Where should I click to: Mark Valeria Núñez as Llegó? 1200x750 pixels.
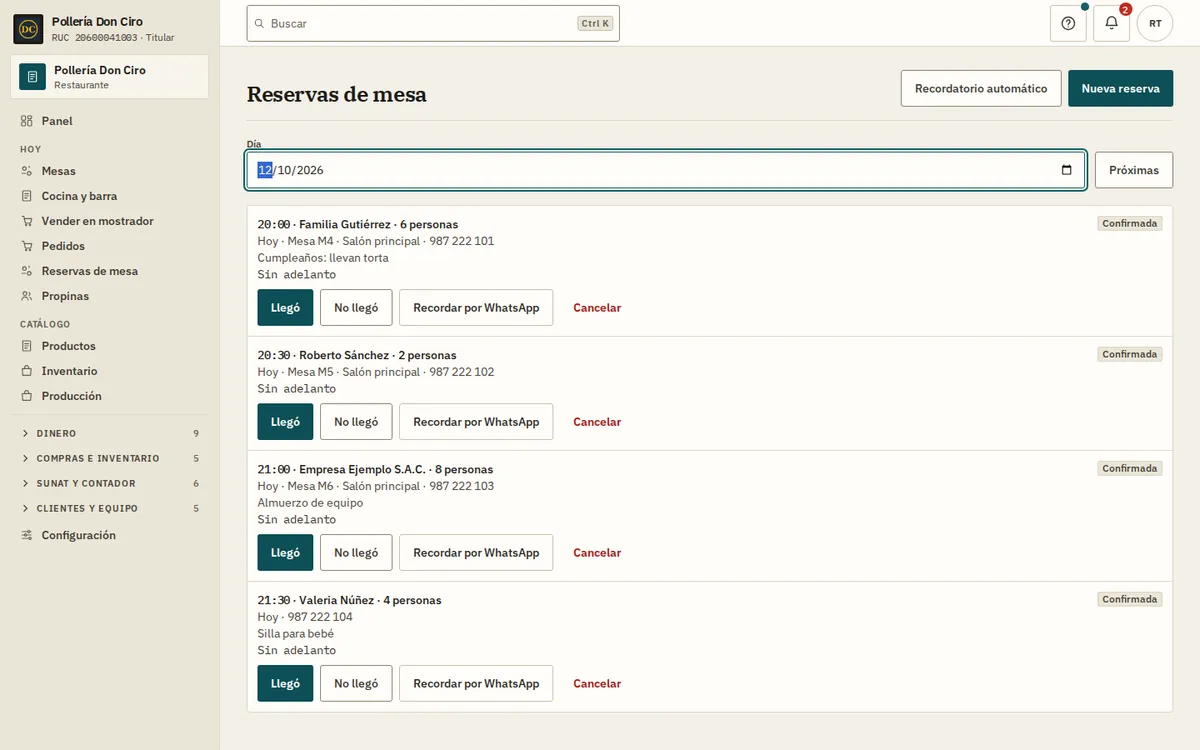[x=285, y=684]
